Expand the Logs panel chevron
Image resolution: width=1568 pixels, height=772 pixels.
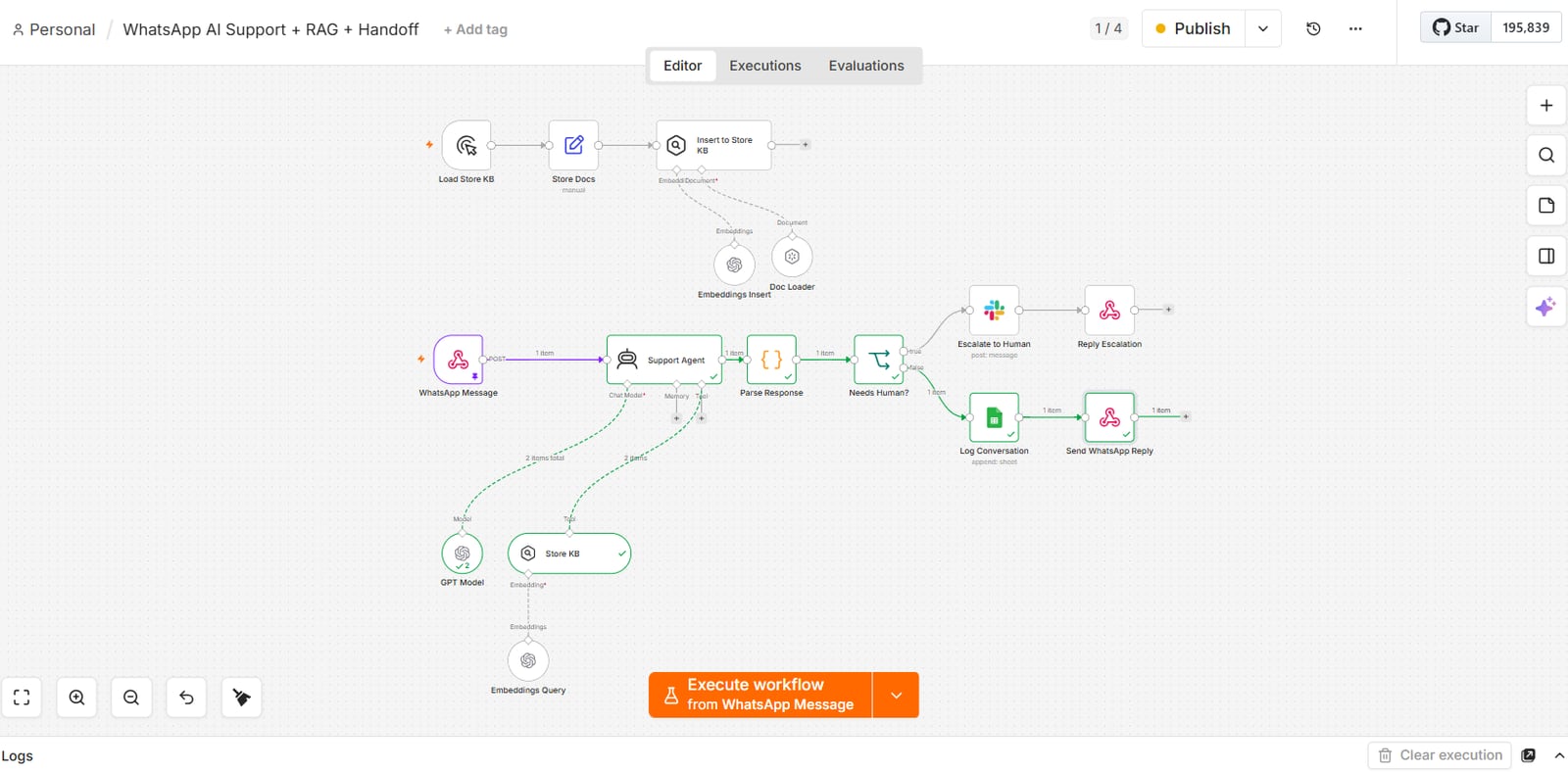pyautogui.click(x=1559, y=755)
